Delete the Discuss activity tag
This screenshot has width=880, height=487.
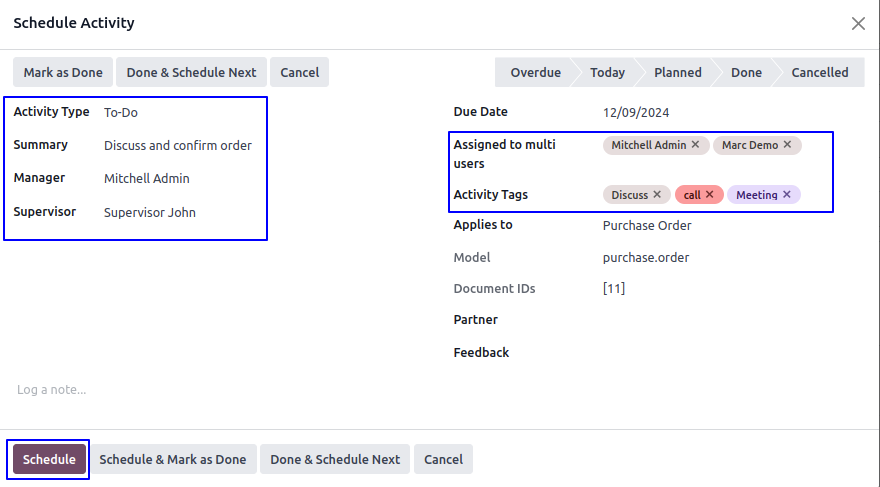pos(657,195)
